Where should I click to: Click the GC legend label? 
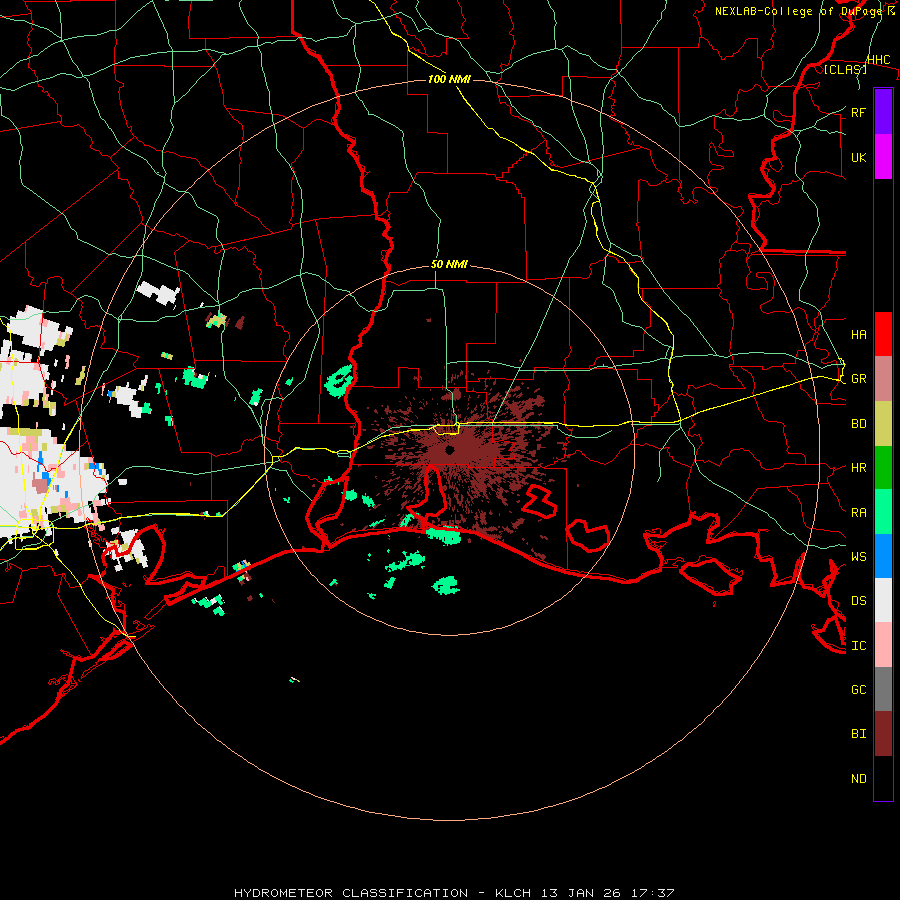858,689
